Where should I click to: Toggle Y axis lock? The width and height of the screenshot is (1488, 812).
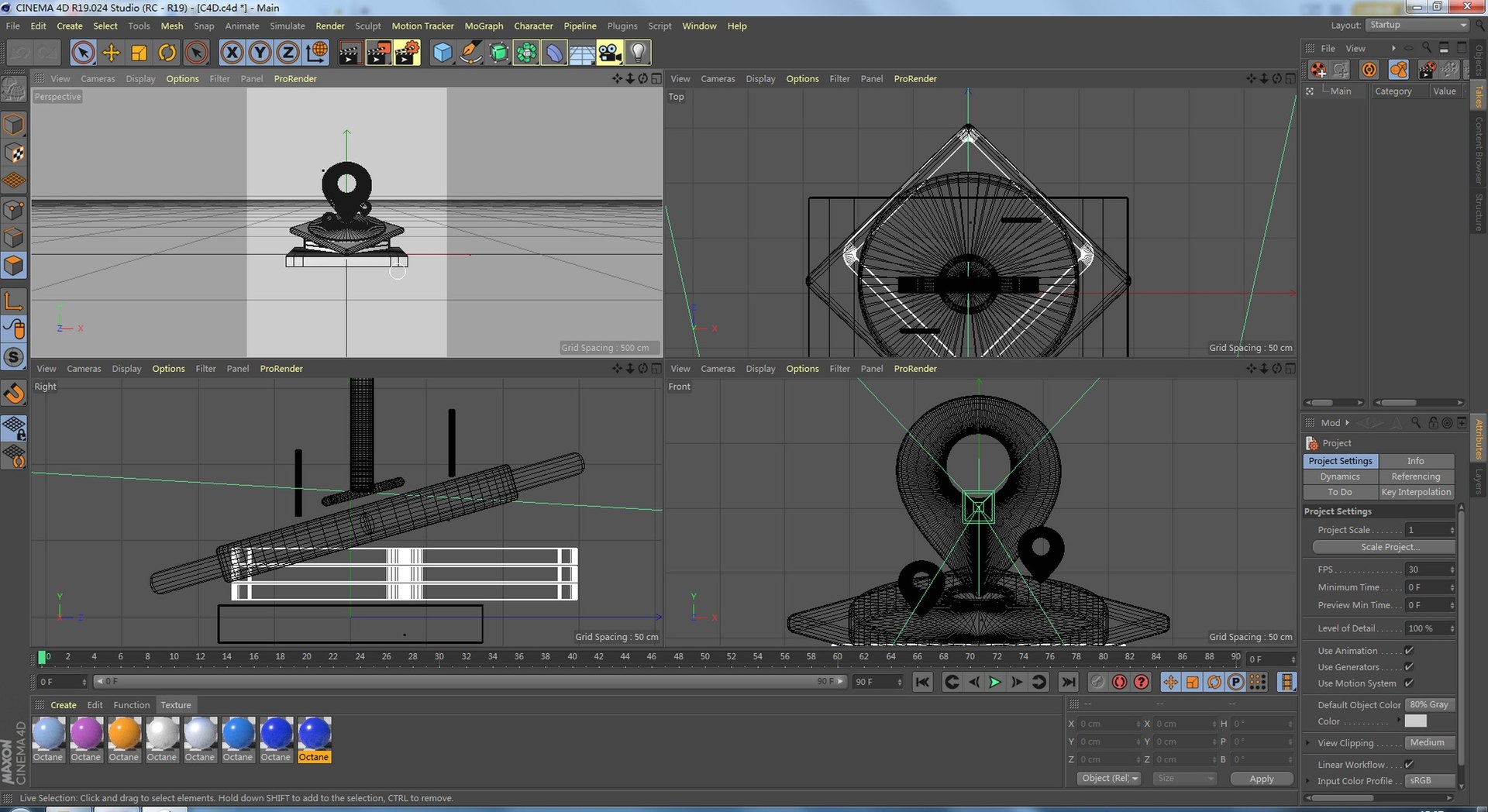pyautogui.click(x=260, y=53)
